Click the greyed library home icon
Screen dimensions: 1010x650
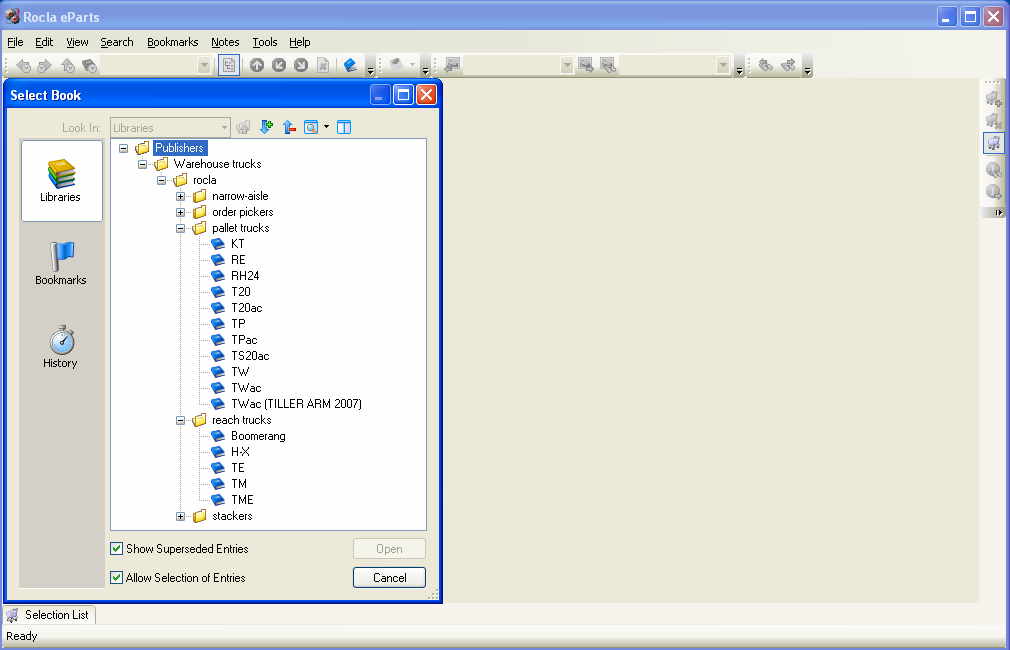tap(243, 127)
